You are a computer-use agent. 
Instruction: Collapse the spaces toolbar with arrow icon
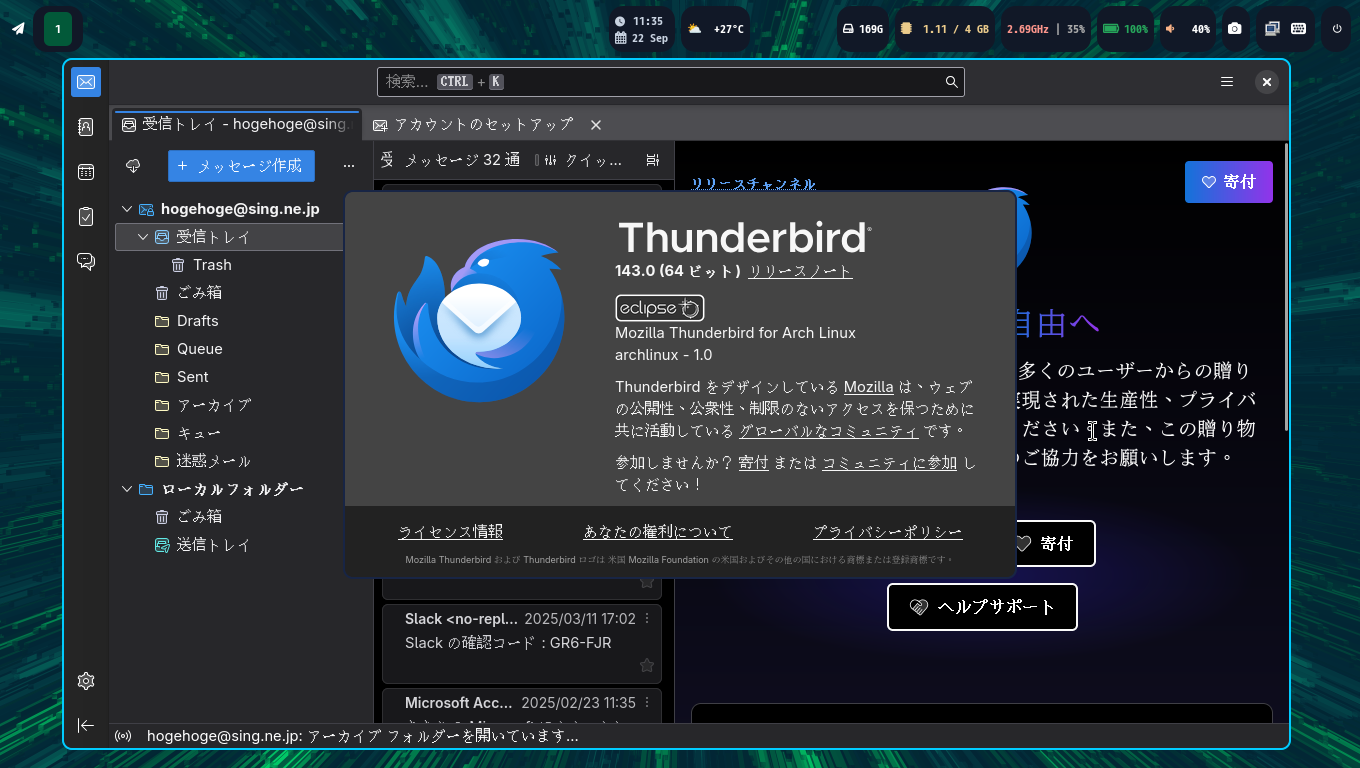coord(86,725)
